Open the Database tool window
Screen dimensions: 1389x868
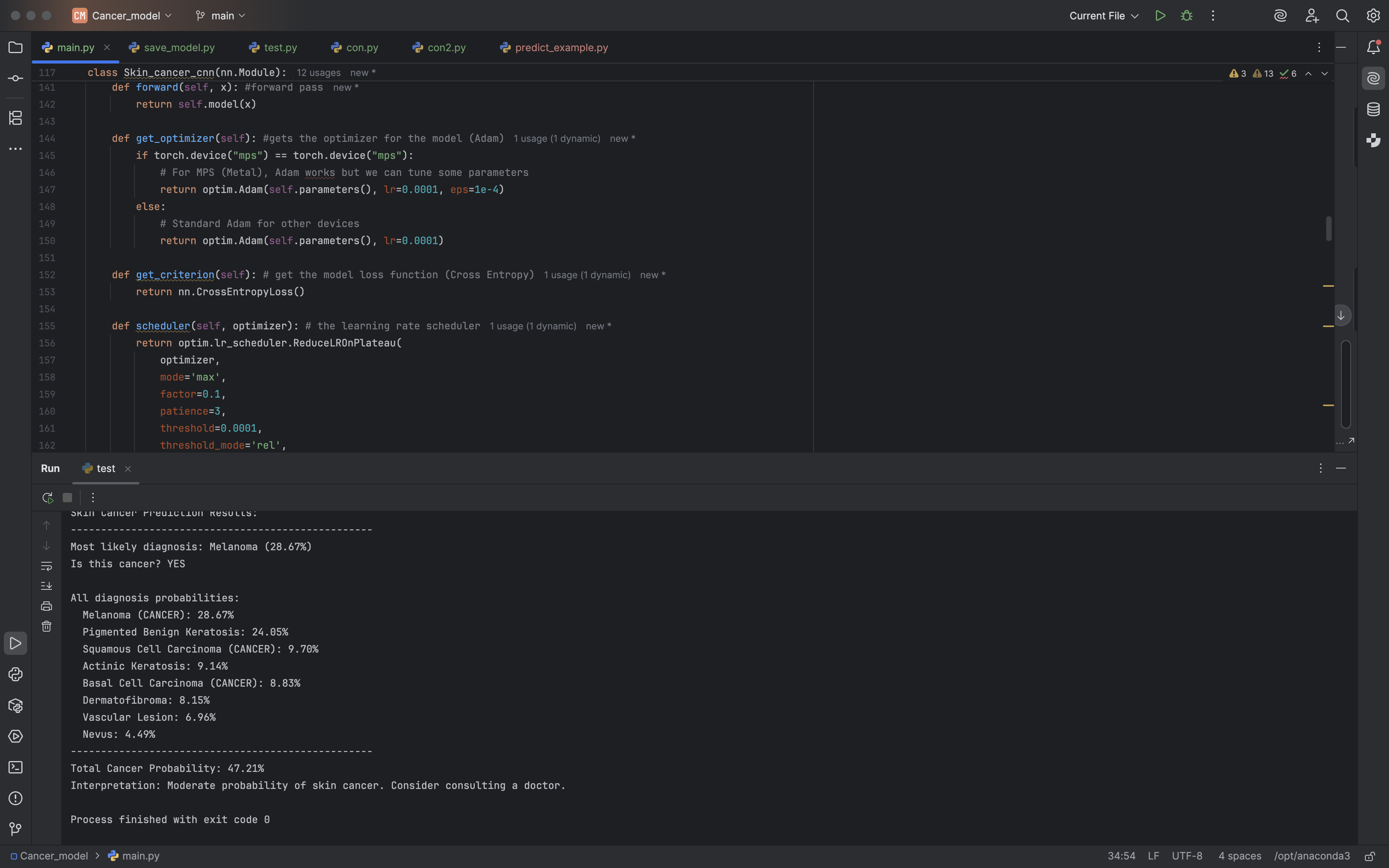[1373, 109]
